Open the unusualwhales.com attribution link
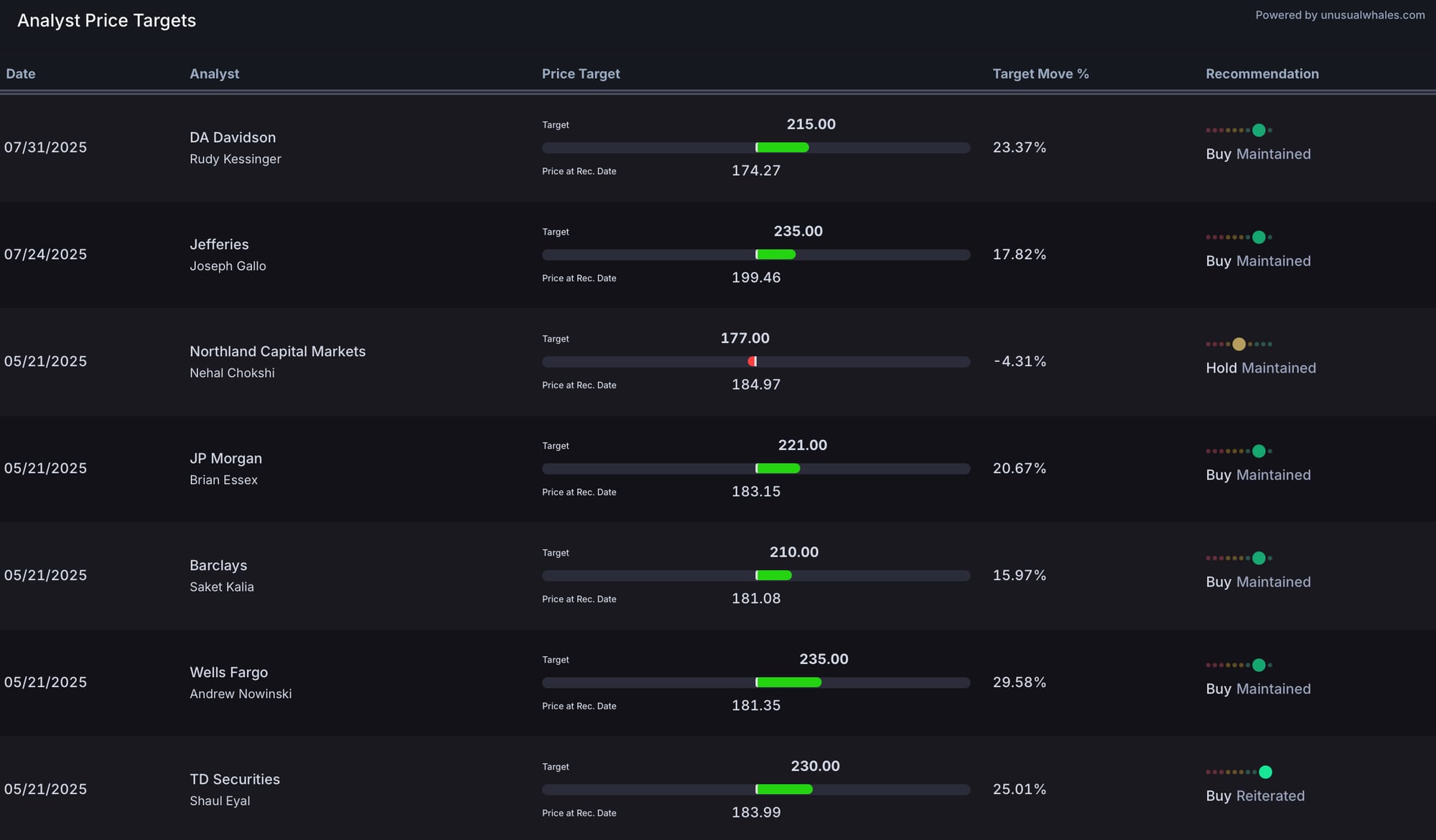 (1340, 15)
